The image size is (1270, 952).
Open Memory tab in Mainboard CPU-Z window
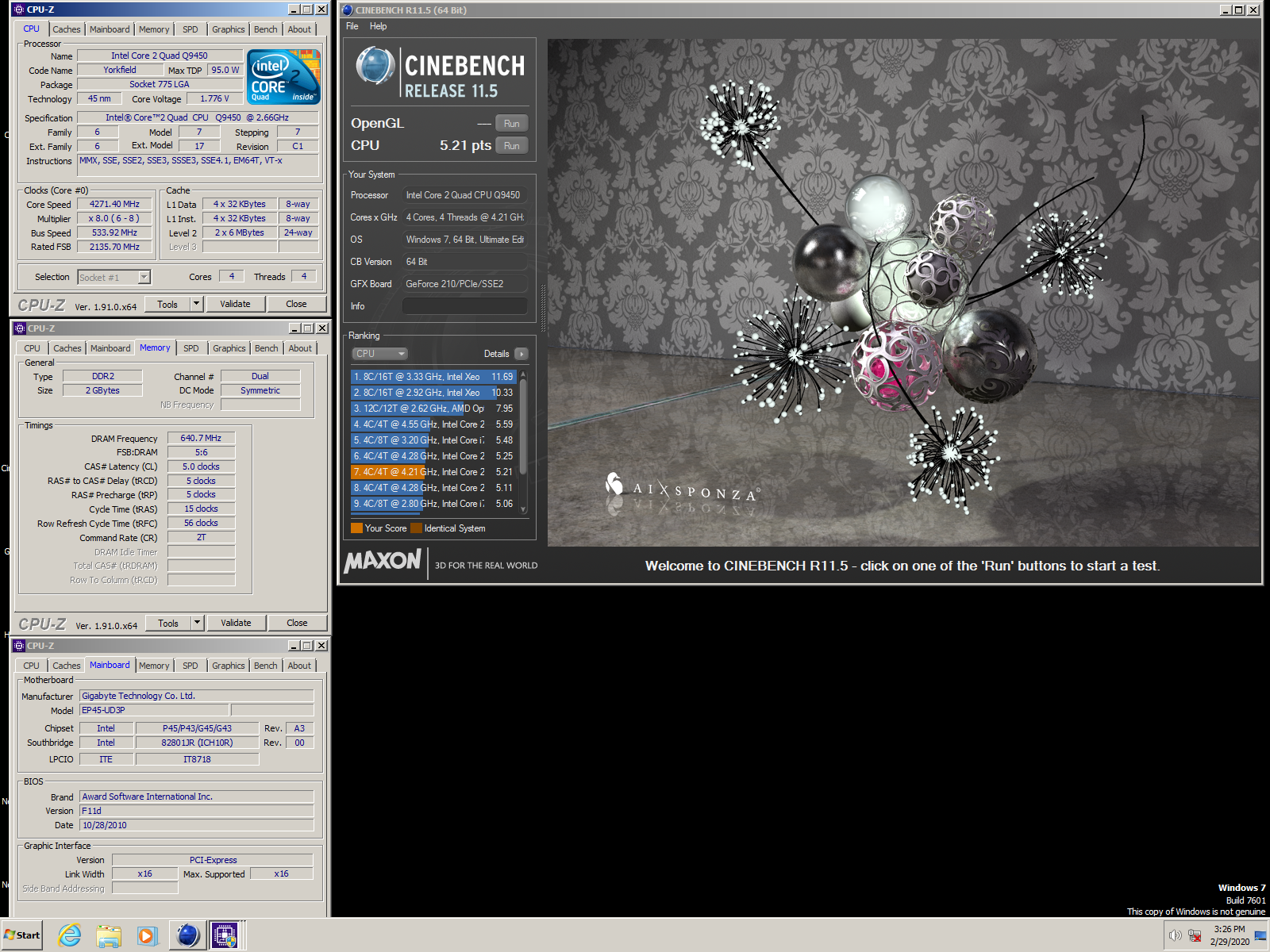[154, 666]
